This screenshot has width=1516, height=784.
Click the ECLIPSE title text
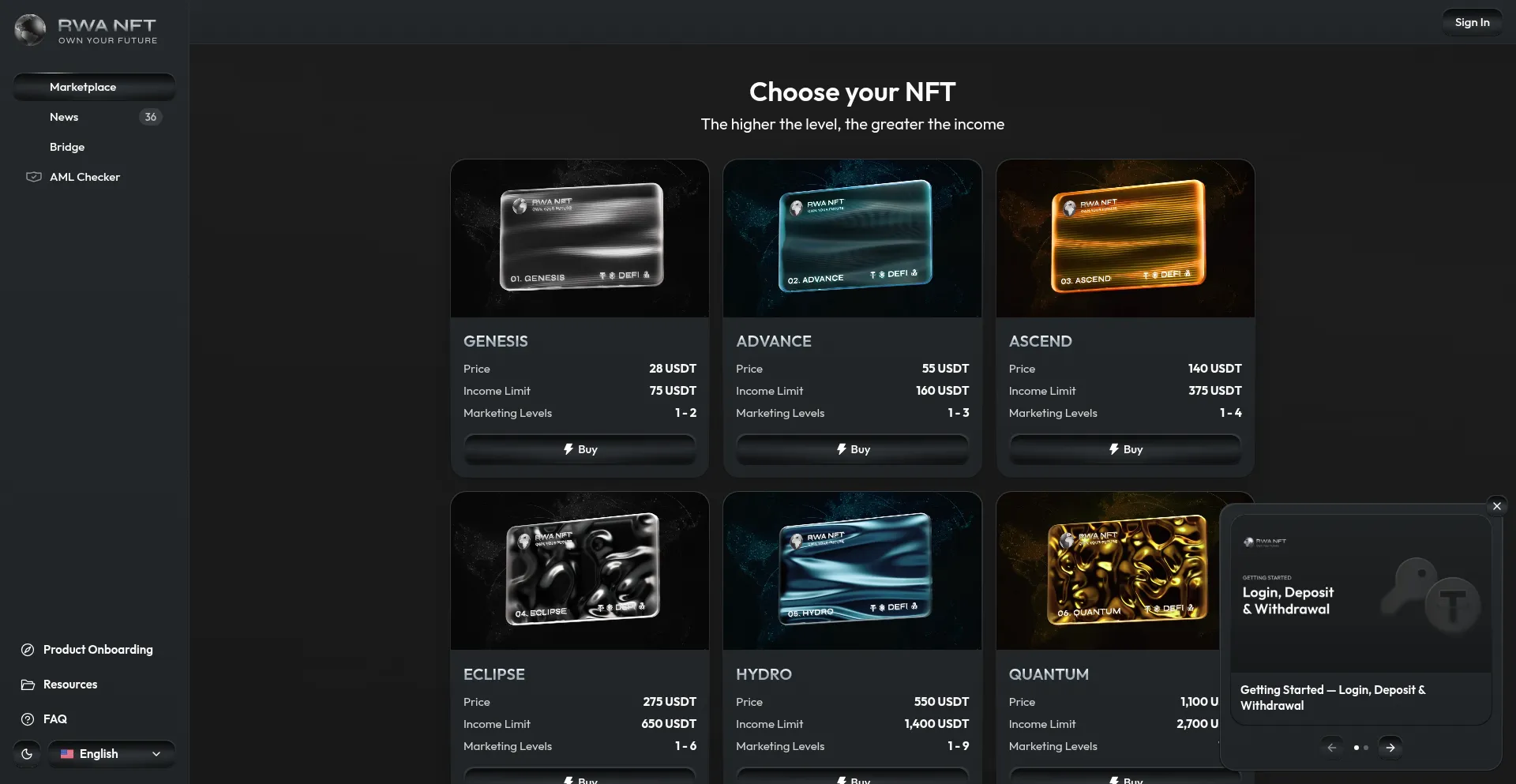(494, 674)
